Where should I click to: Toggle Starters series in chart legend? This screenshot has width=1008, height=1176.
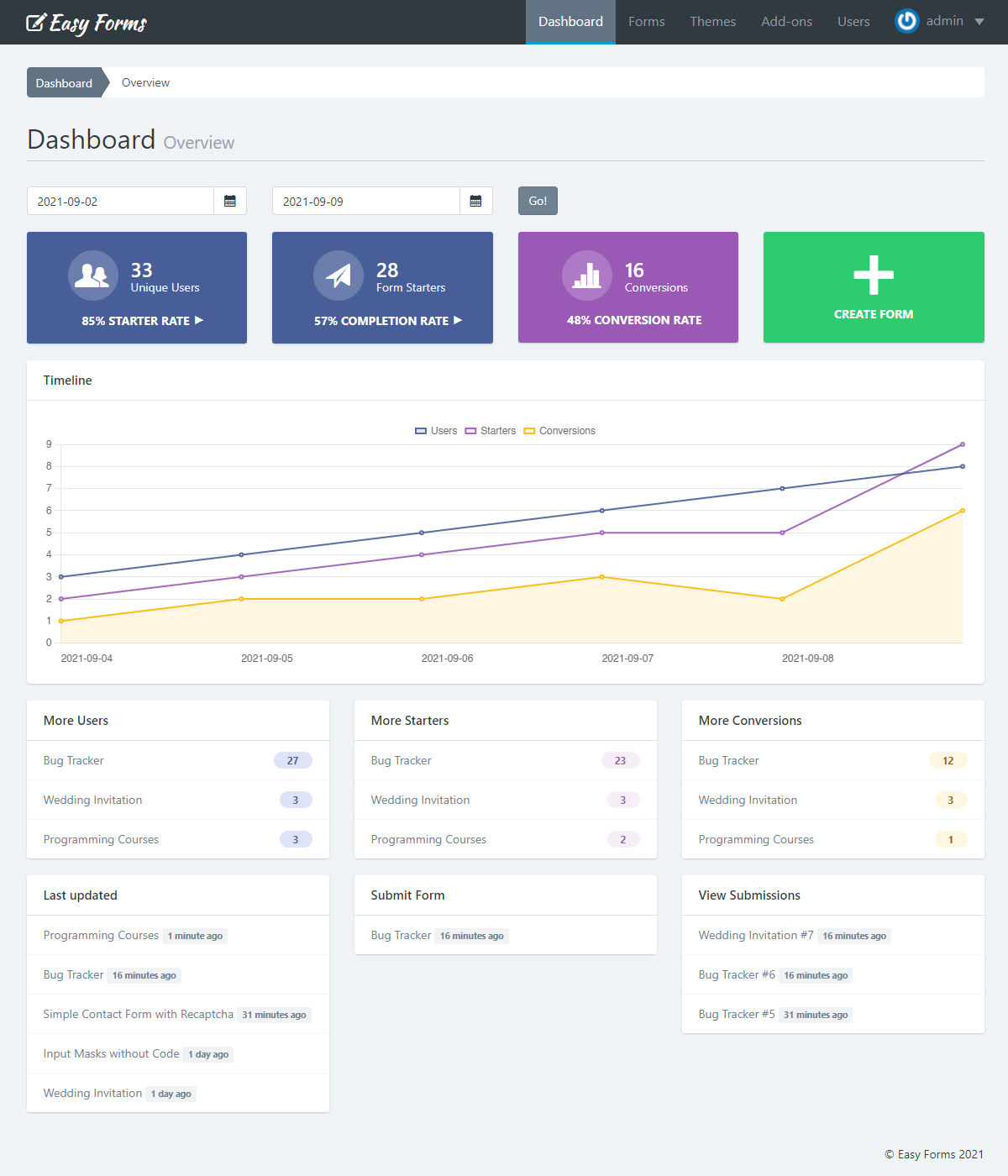(x=491, y=431)
